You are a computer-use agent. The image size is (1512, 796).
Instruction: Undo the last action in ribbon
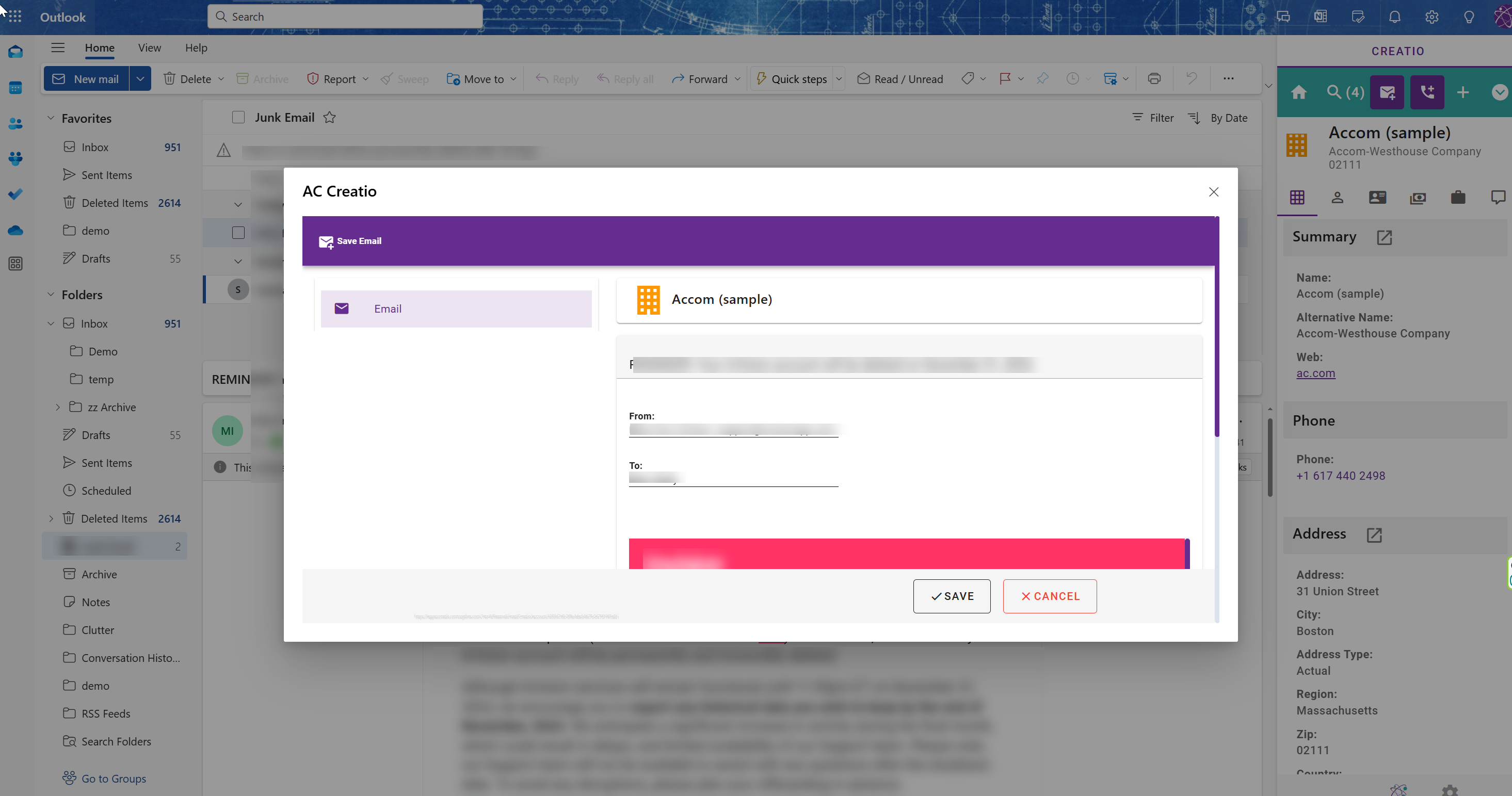coord(1191,78)
